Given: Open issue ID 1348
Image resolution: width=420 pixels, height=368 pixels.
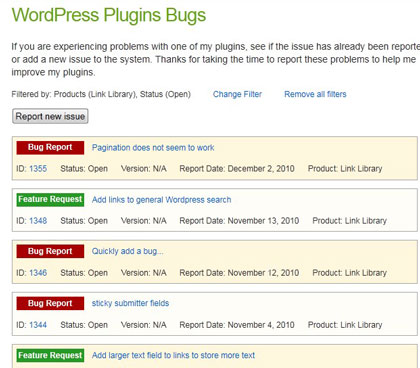Looking at the screenshot, I should click(38, 221).
